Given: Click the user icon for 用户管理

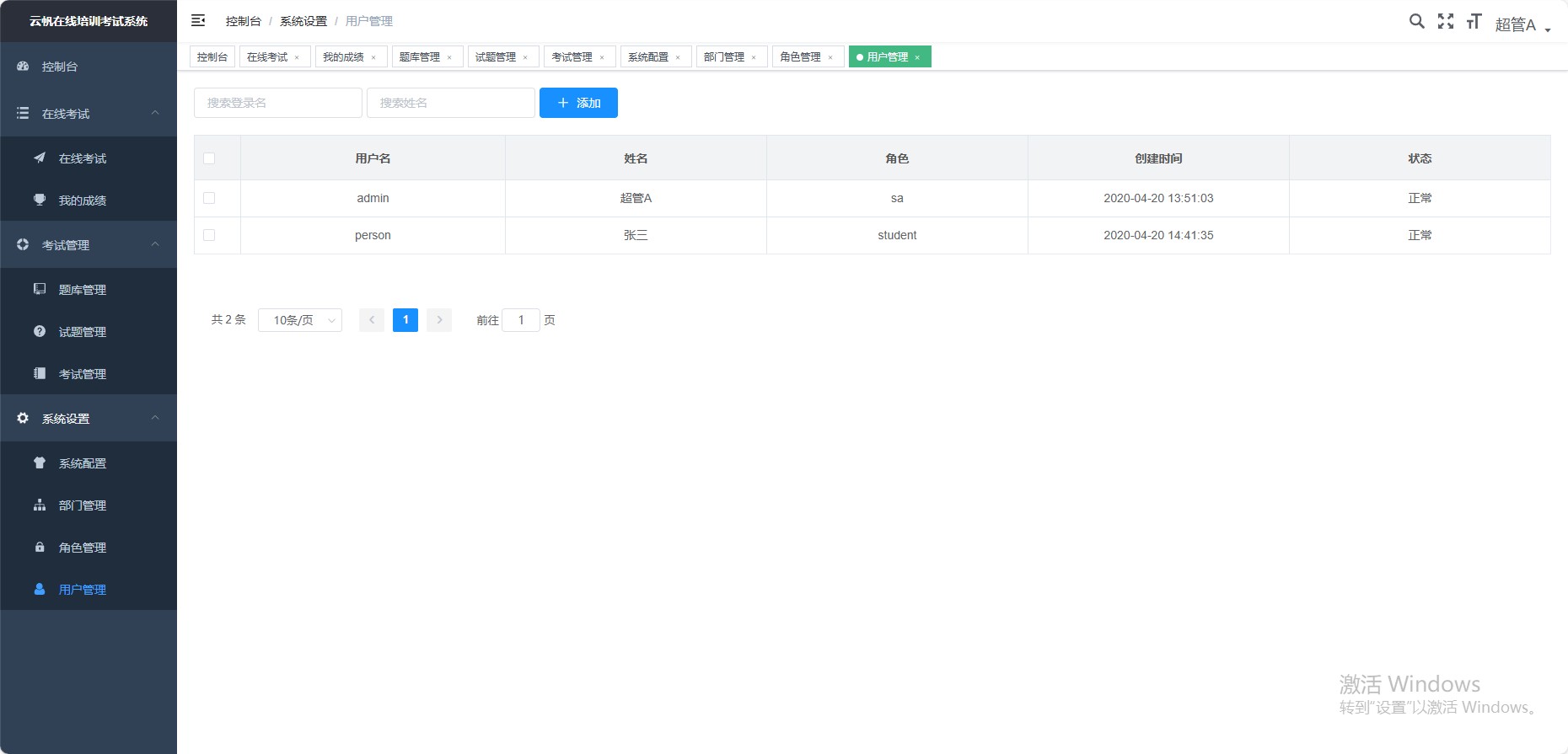Looking at the screenshot, I should tap(40, 589).
